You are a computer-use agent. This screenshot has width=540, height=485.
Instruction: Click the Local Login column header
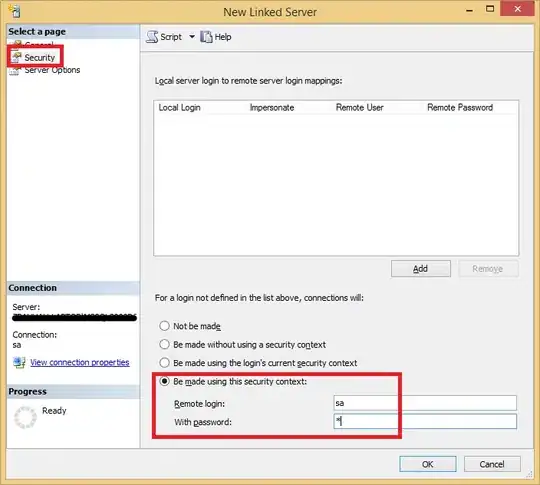[179, 107]
